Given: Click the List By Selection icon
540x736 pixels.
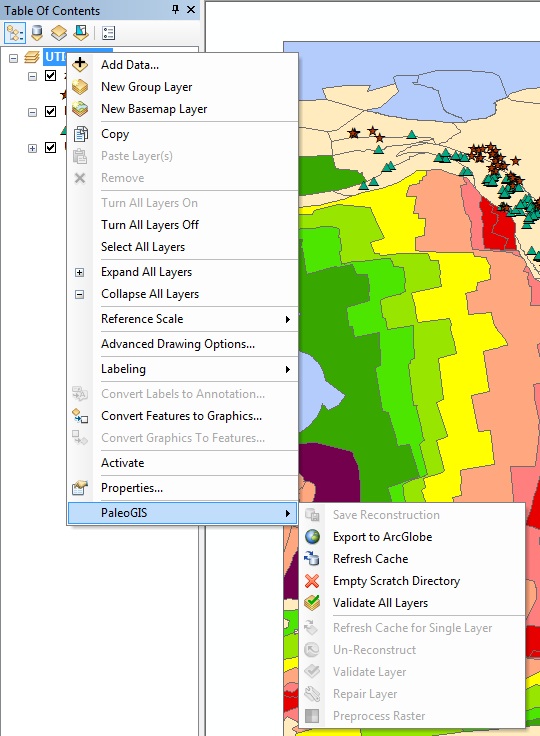Looking at the screenshot, I should (81, 33).
